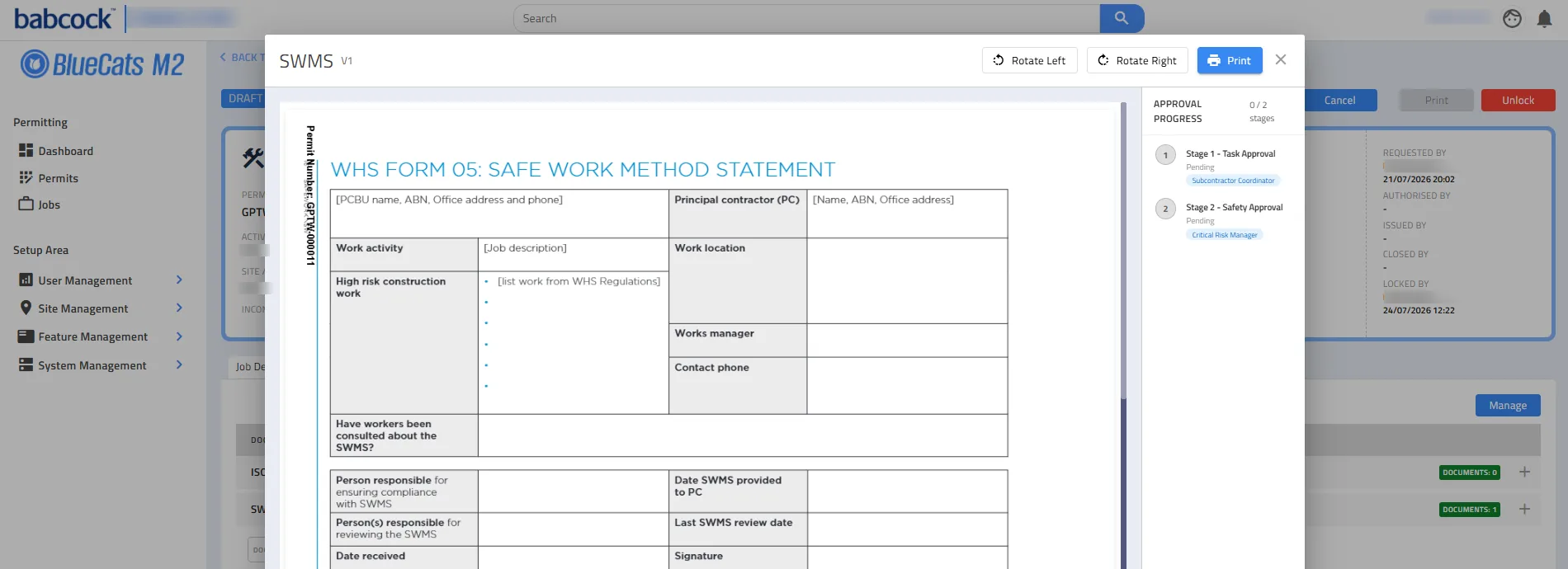The height and width of the screenshot is (569, 1568).
Task: Click the Stage 2 circle indicator
Action: [x=1165, y=209]
